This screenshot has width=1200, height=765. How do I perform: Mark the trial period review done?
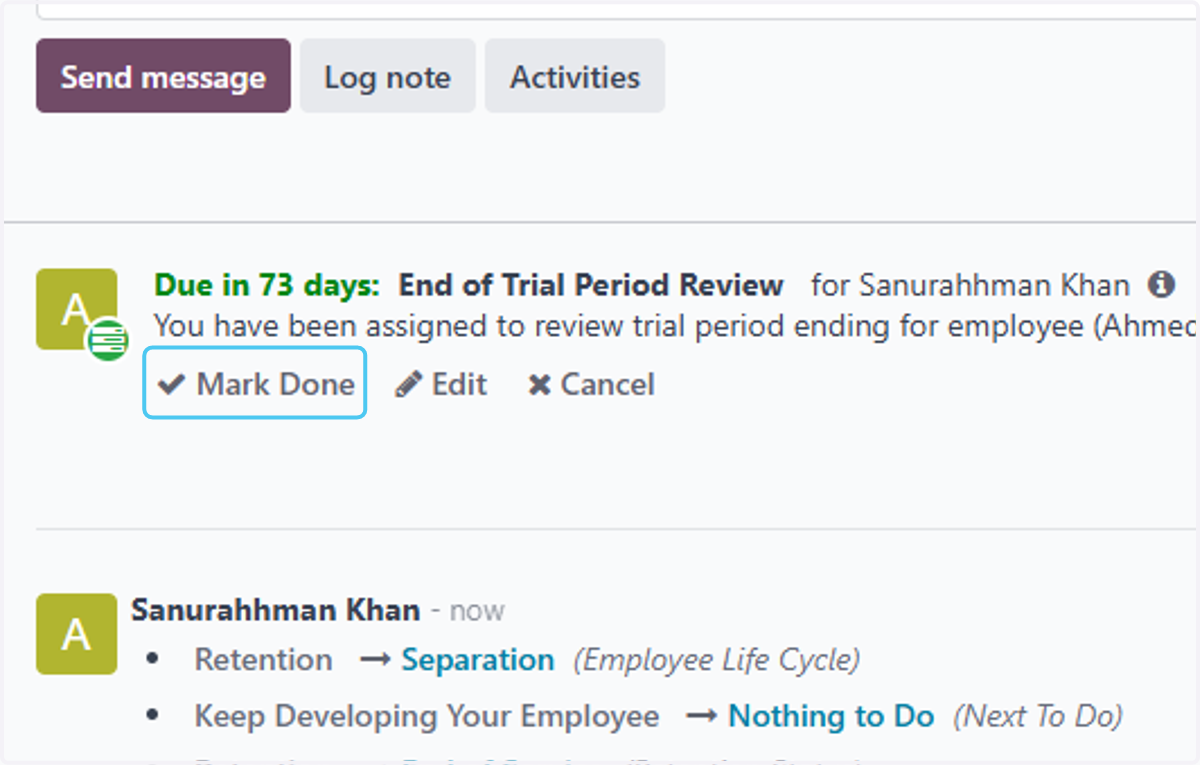point(256,384)
